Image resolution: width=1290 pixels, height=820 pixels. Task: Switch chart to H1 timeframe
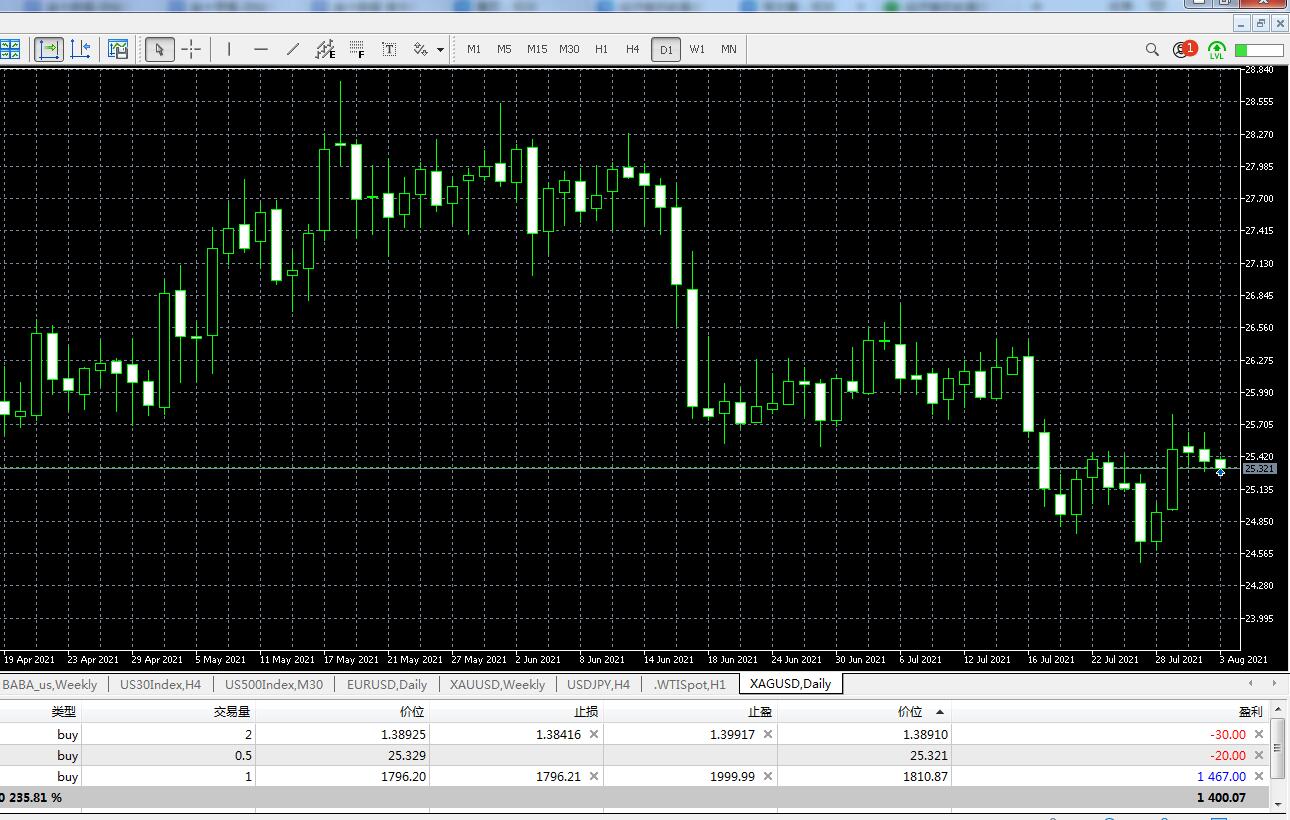click(x=601, y=49)
